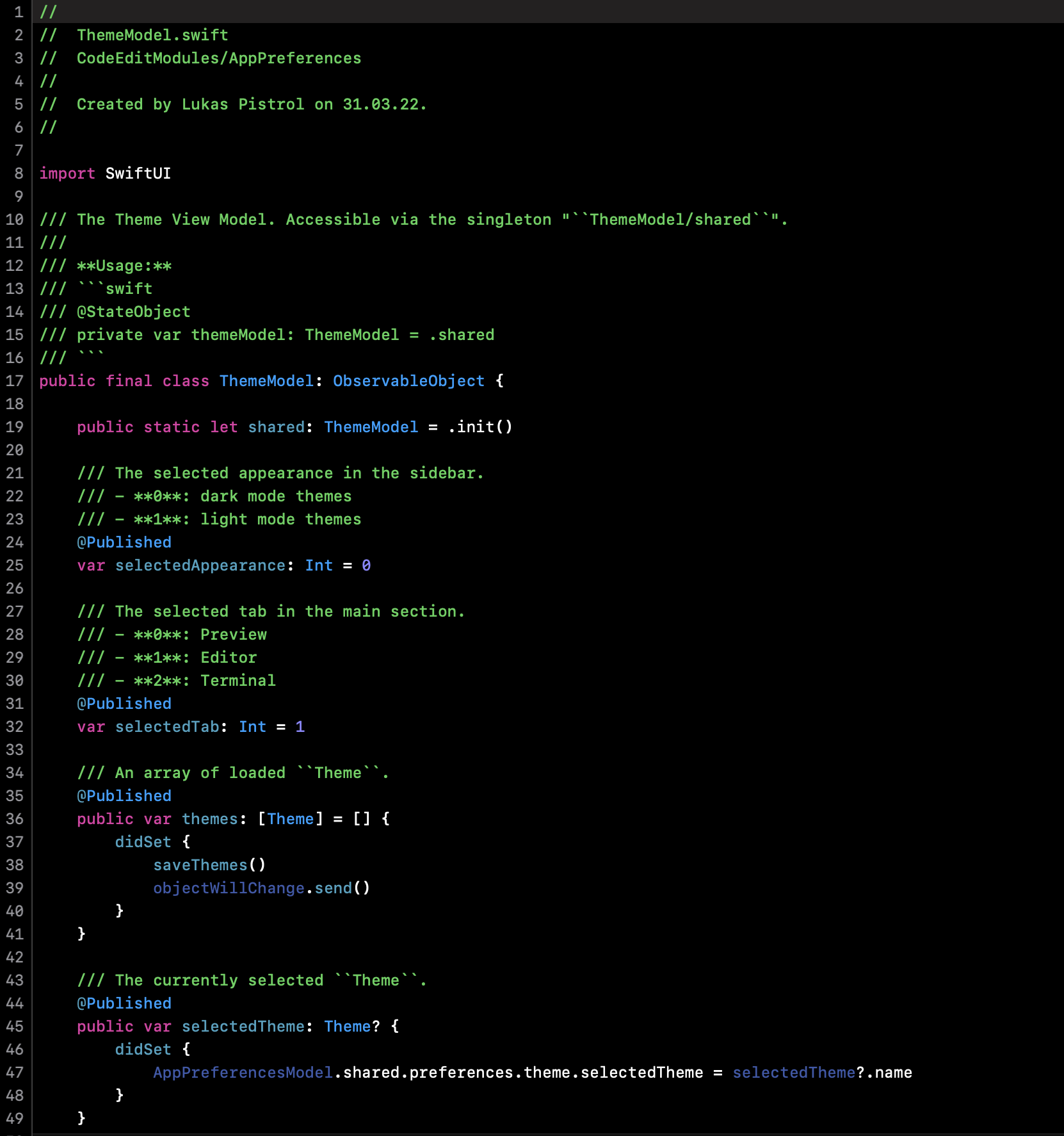
Task: Select the ThemeModel class name on line 17
Action: (x=267, y=381)
